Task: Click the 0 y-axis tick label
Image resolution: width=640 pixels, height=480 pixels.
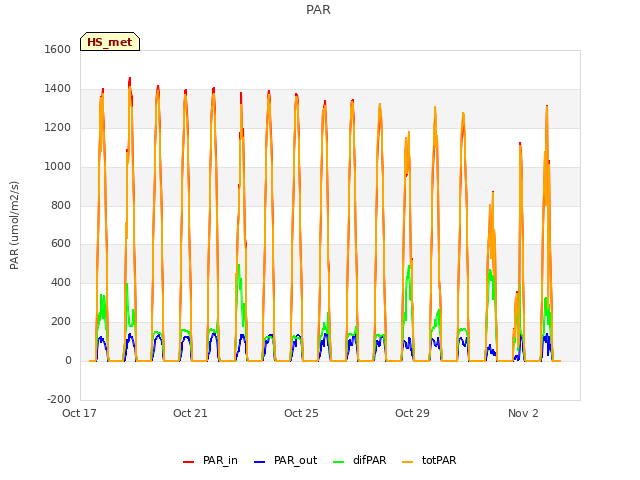Action: click(68, 360)
